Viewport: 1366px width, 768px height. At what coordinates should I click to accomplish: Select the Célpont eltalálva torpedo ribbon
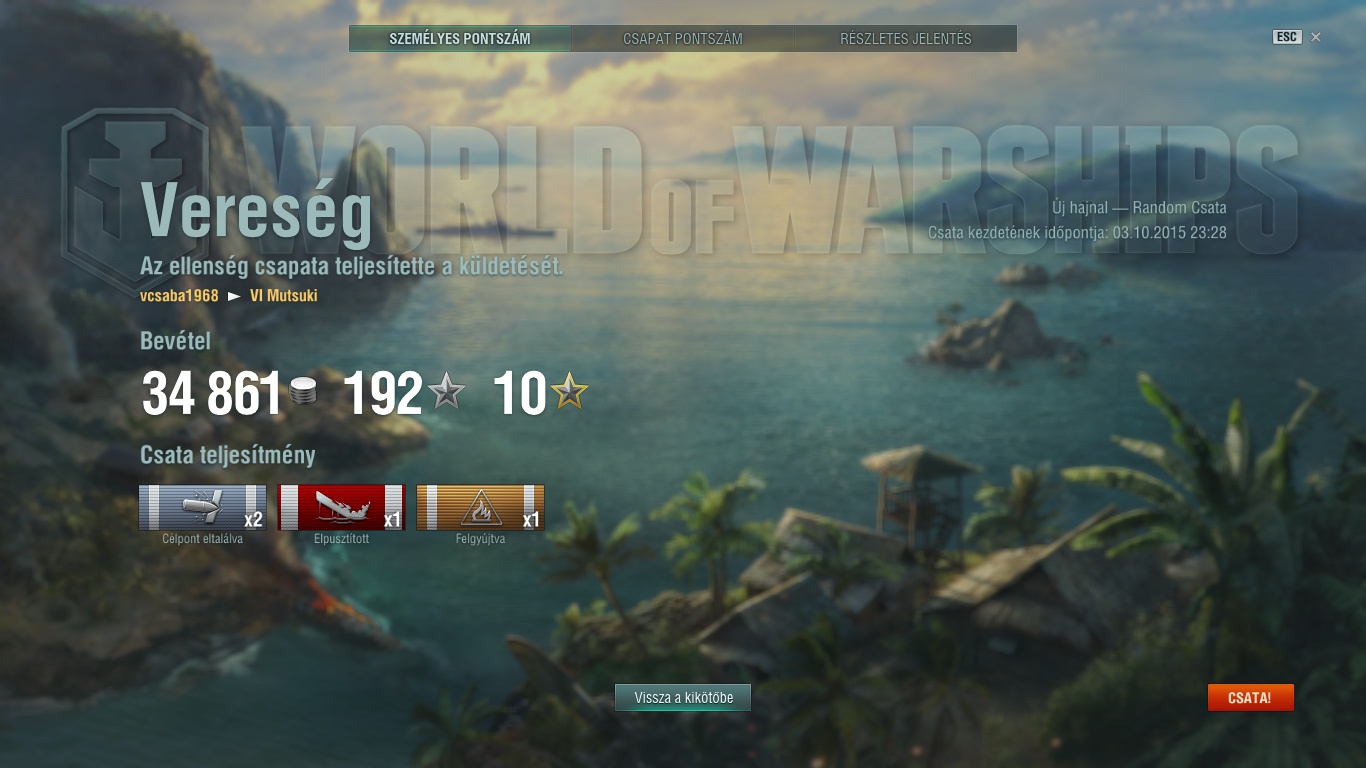tap(203, 507)
